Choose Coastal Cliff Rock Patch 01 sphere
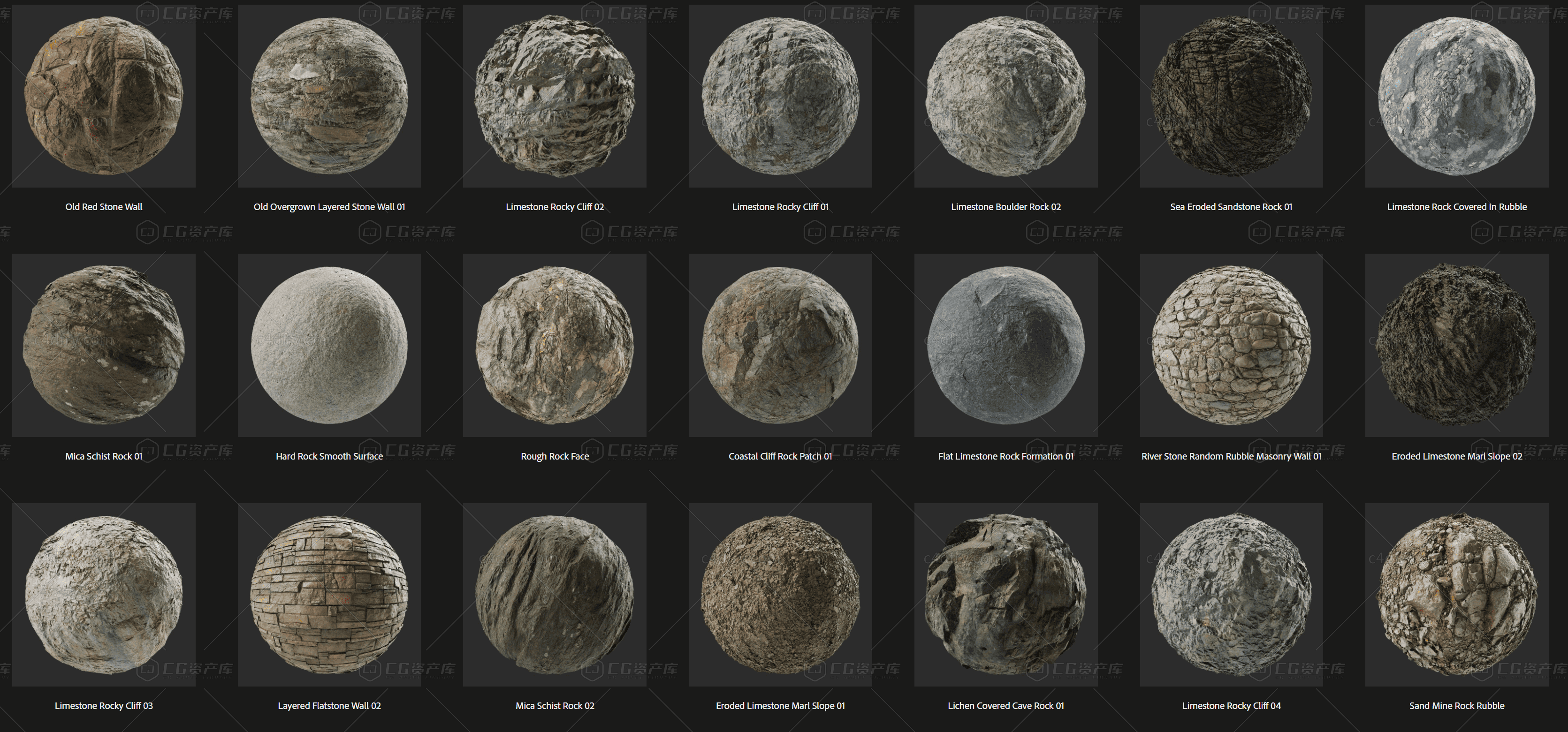The width and height of the screenshot is (1568, 732). coord(780,345)
